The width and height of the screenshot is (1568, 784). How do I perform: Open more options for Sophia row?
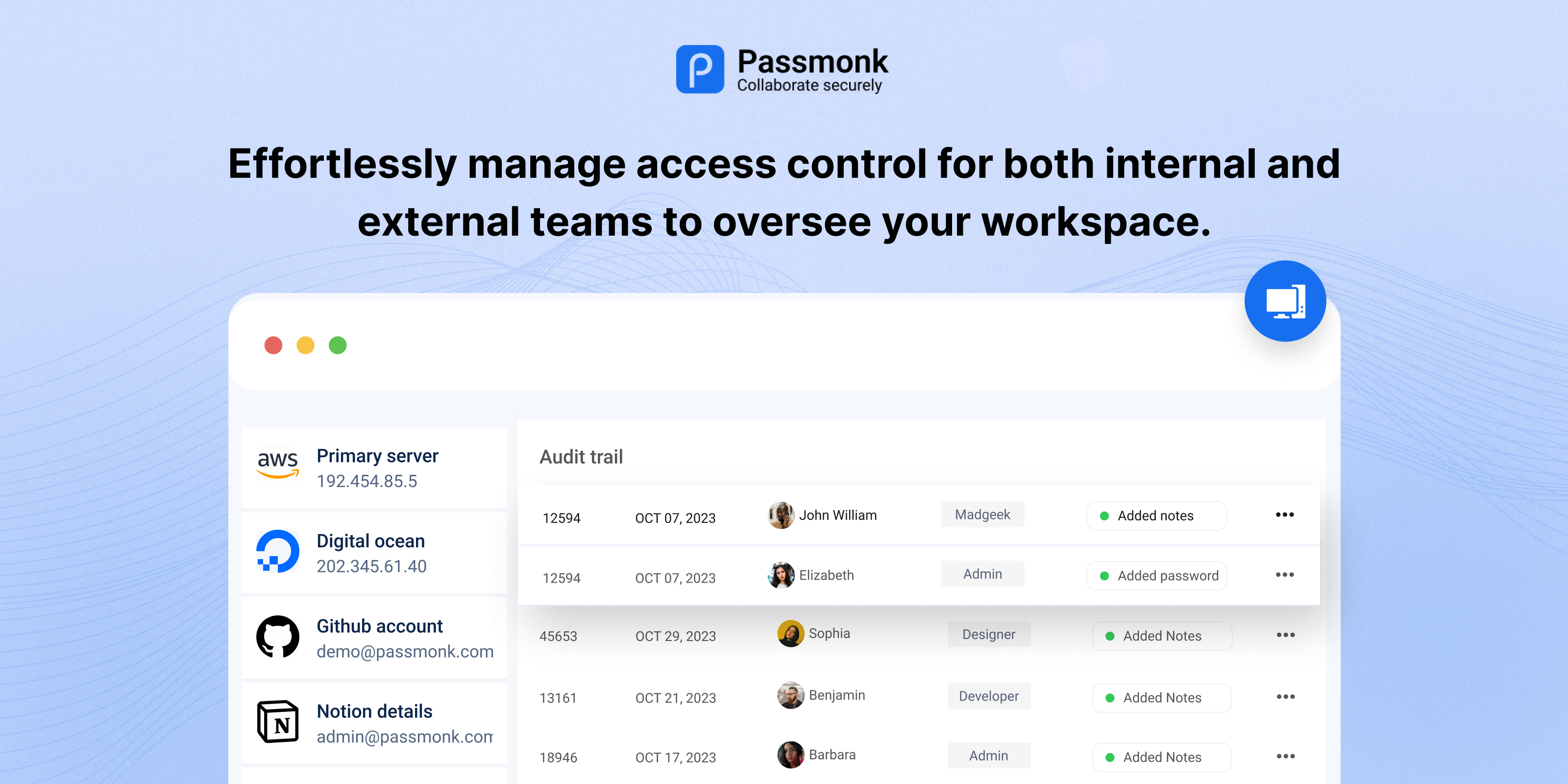click(1286, 635)
